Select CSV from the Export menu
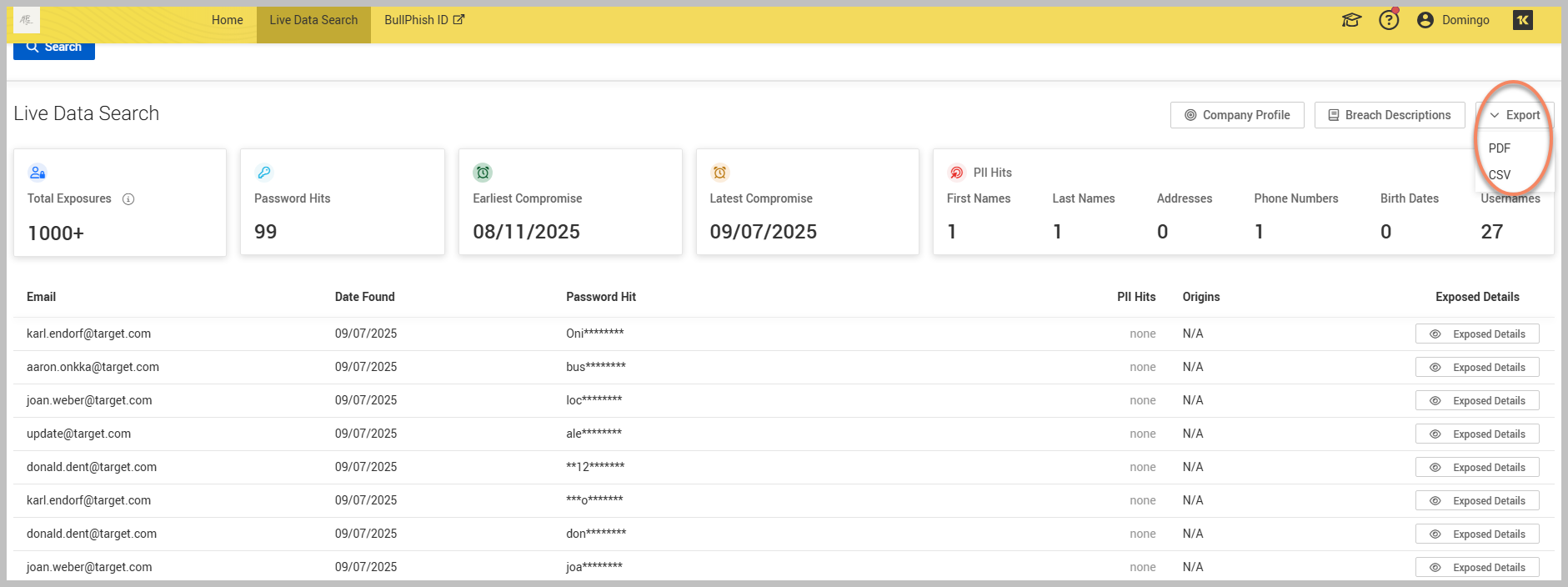 pyautogui.click(x=1500, y=175)
